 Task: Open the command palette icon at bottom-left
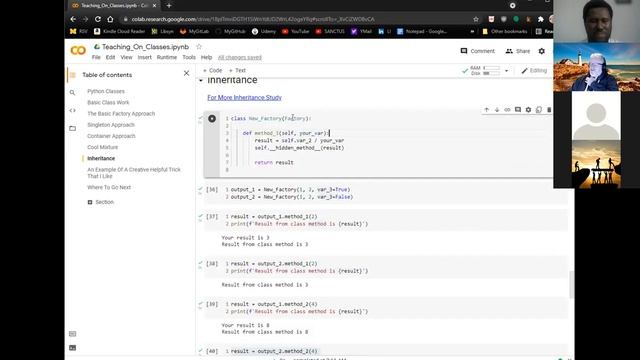tap(73, 334)
